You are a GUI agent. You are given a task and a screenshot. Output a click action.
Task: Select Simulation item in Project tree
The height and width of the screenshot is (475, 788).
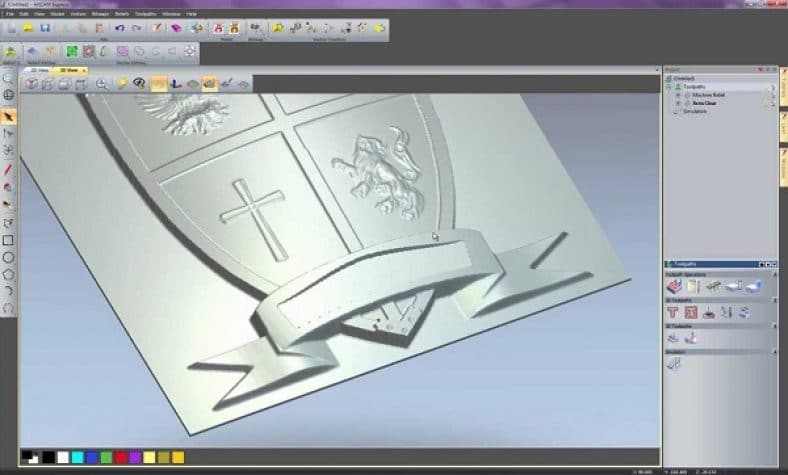click(x=695, y=111)
